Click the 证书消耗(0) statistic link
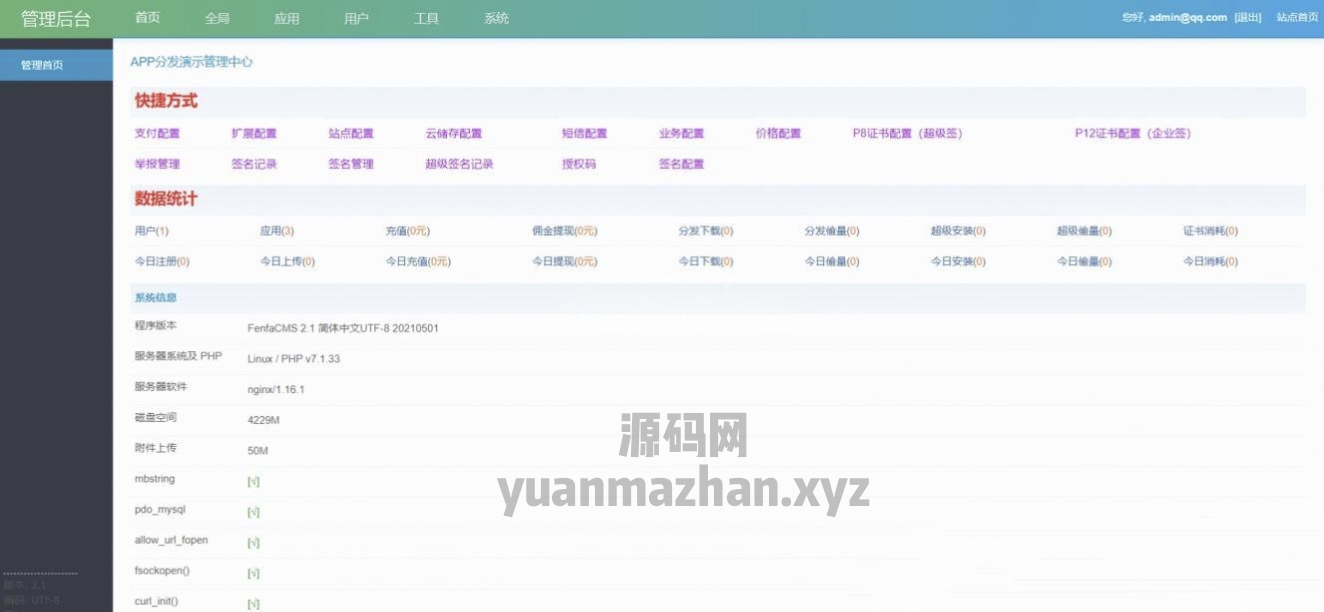This screenshot has width=1324, height=612. click(1210, 231)
